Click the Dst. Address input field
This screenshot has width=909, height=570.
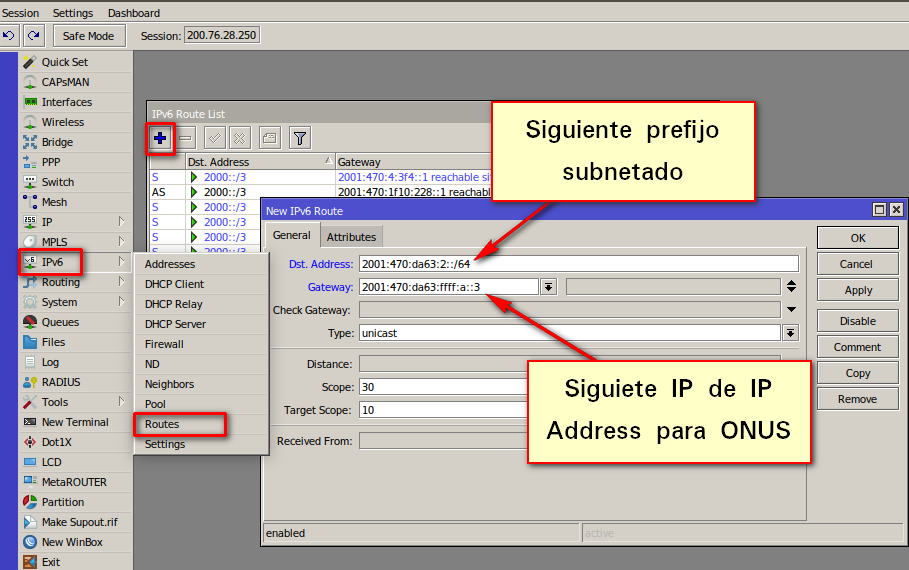(578, 264)
